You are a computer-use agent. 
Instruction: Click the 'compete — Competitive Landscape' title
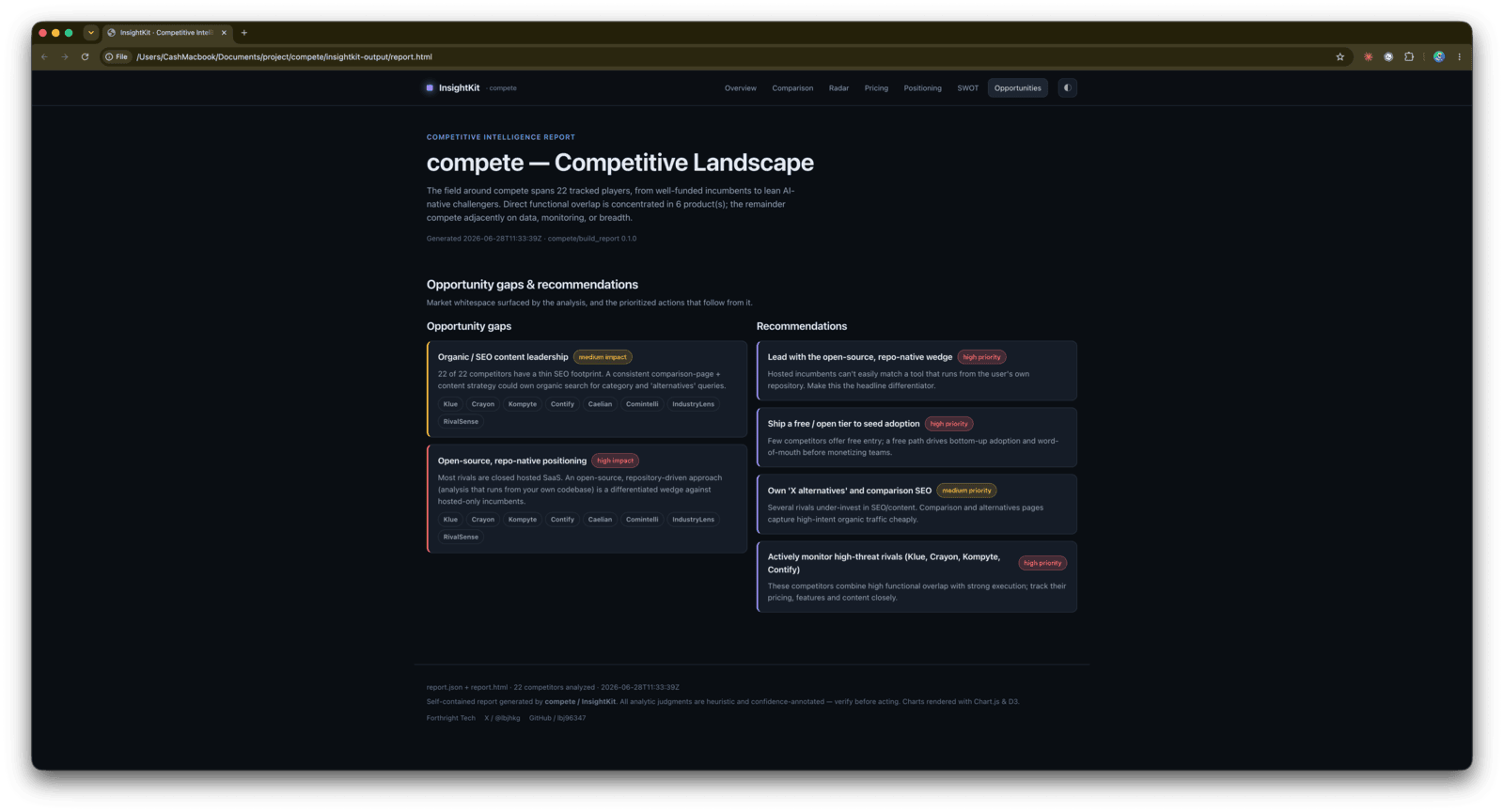click(x=620, y=163)
